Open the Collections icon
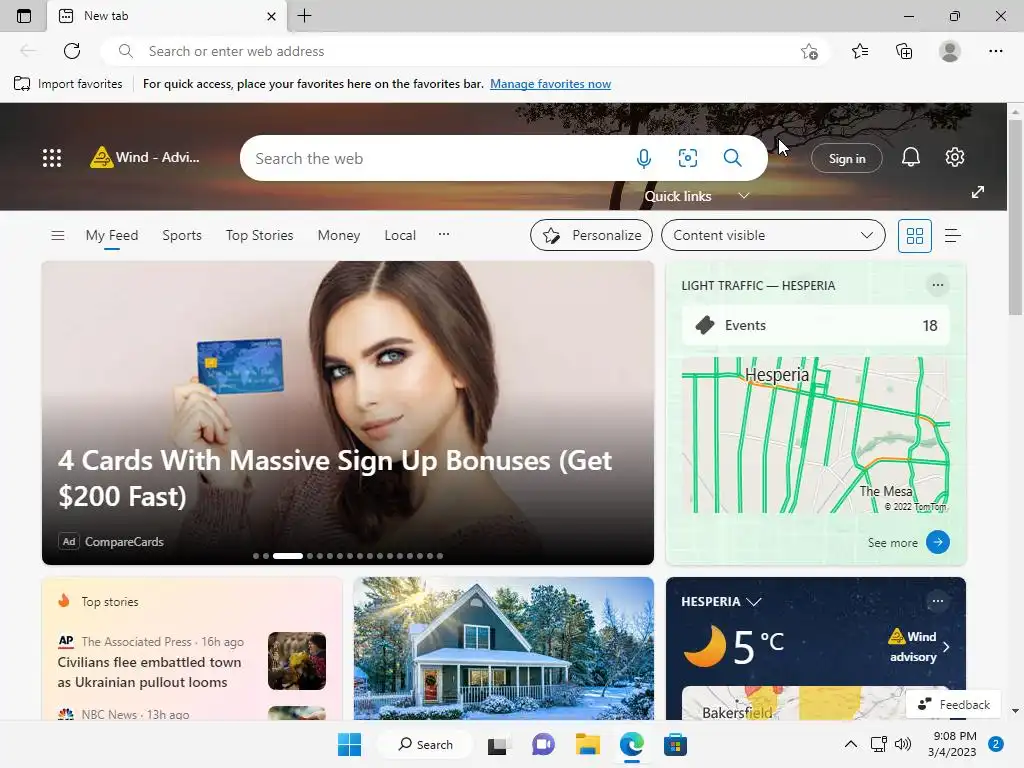 904,51
